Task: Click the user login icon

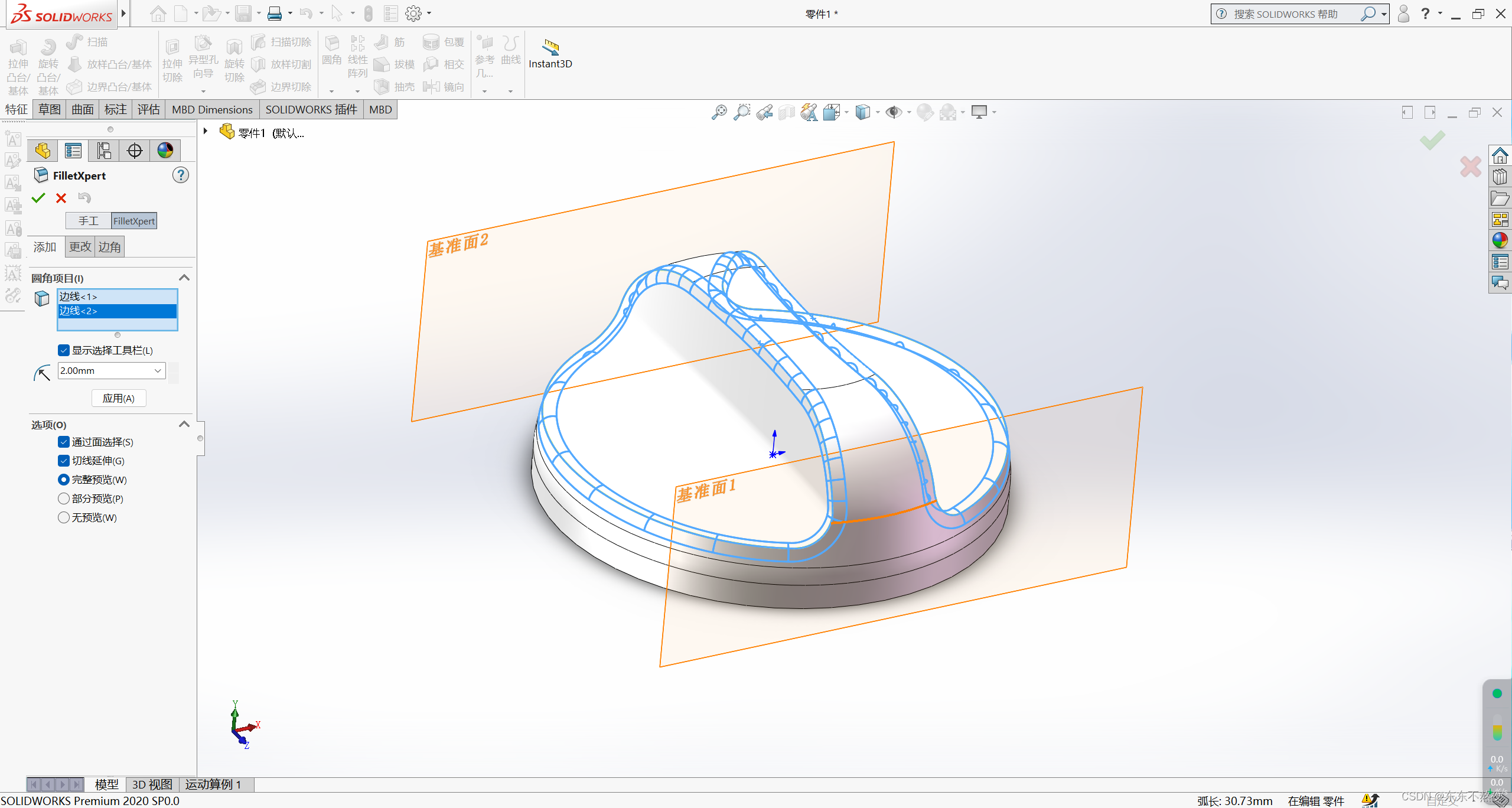Action: click(1404, 14)
